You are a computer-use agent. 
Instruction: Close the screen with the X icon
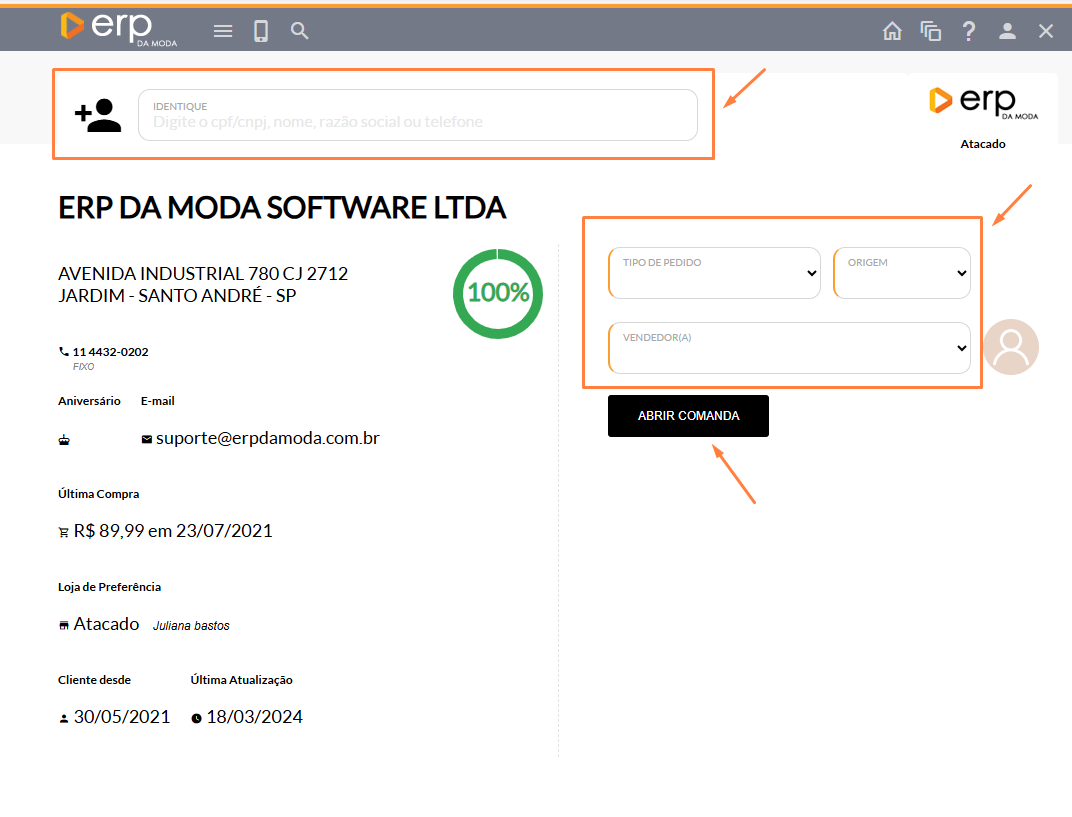pyautogui.click(x=1046, y=31)
